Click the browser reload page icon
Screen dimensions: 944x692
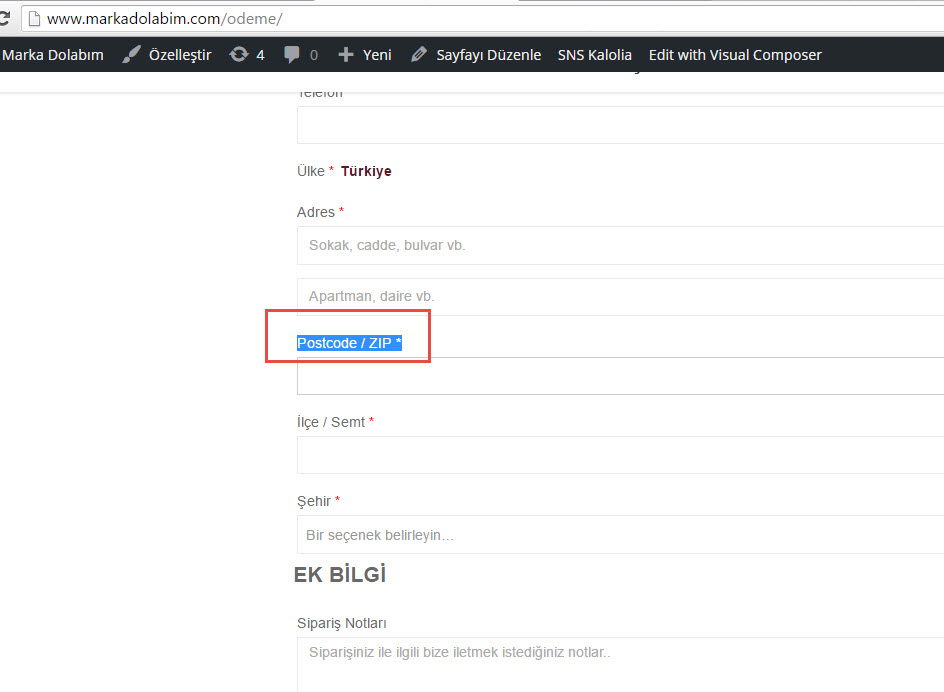coord(4,18)
